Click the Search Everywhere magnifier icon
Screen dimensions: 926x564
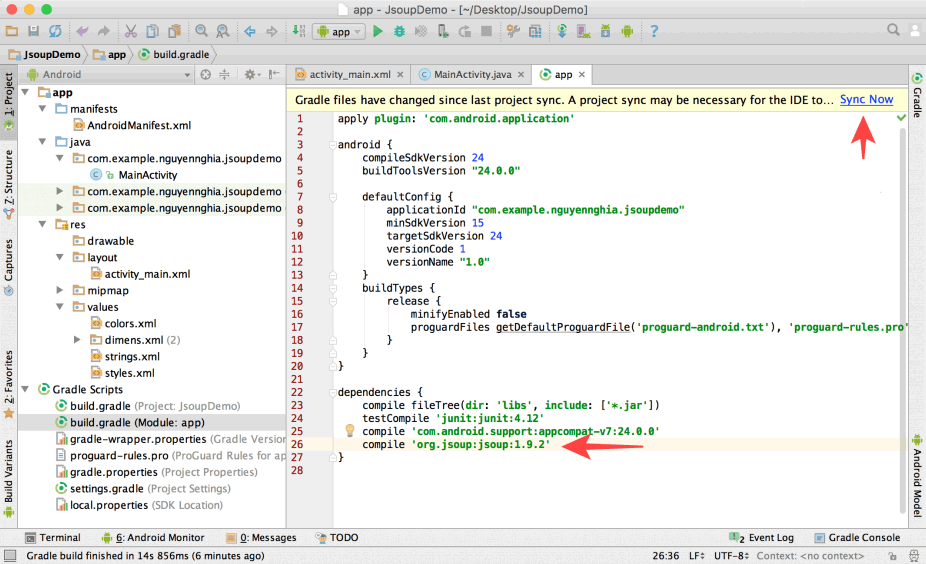pos(894,30)
